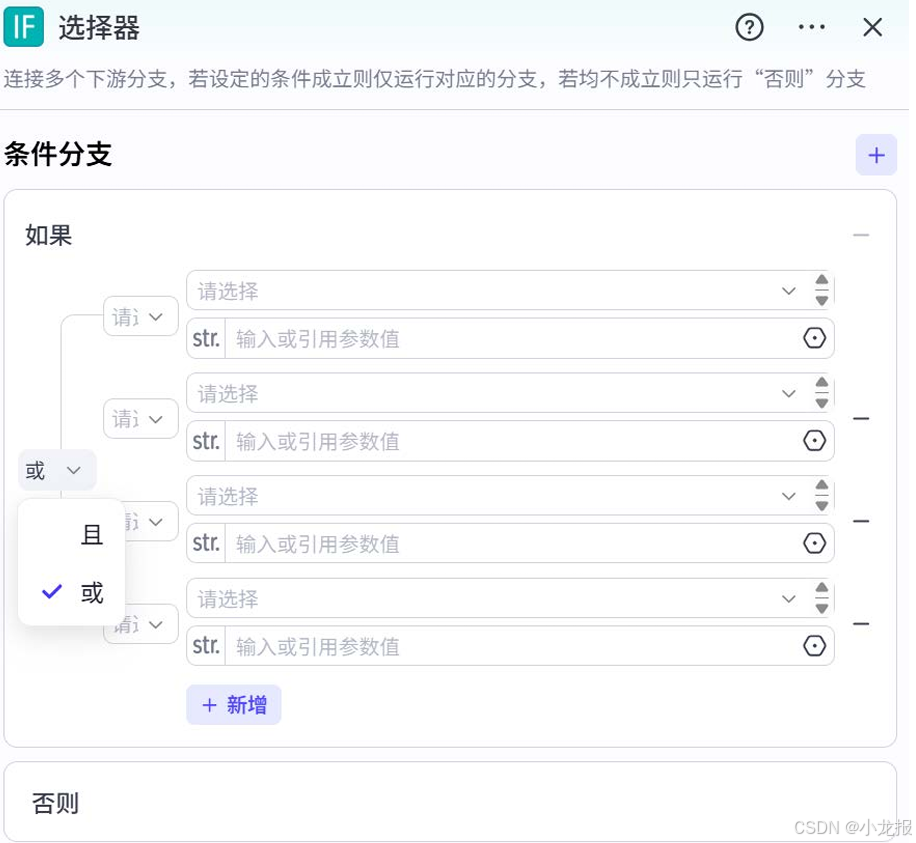This screenshot has width=916, height=843.
Task: Click the green IF node icon
Action: [x=24, y=28]
